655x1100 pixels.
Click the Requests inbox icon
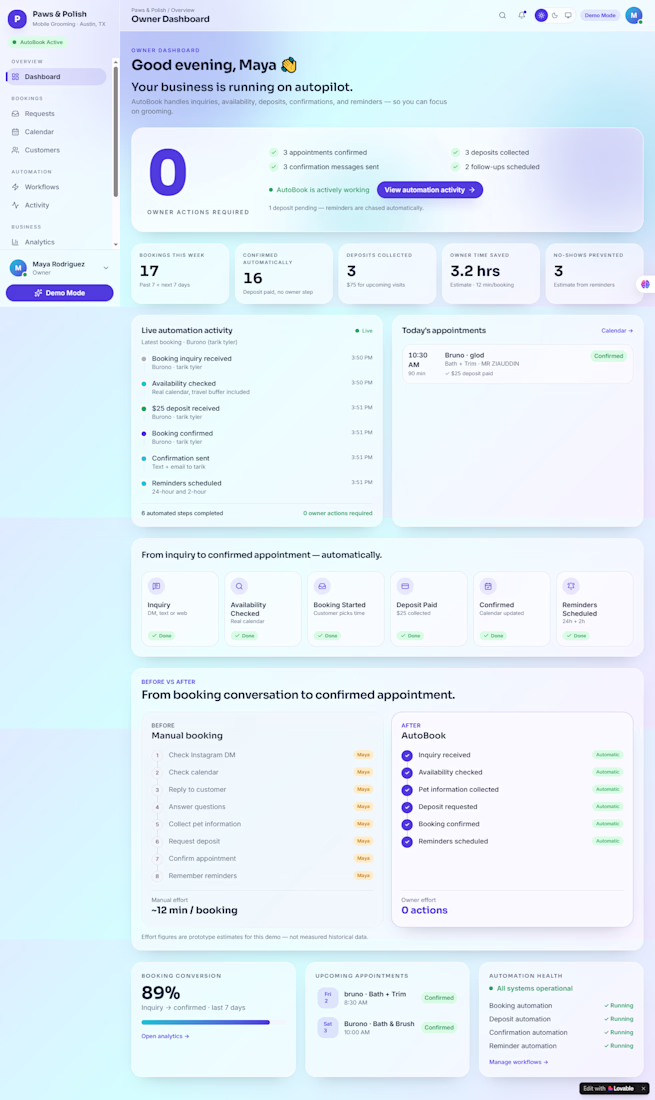pos(15,114)
